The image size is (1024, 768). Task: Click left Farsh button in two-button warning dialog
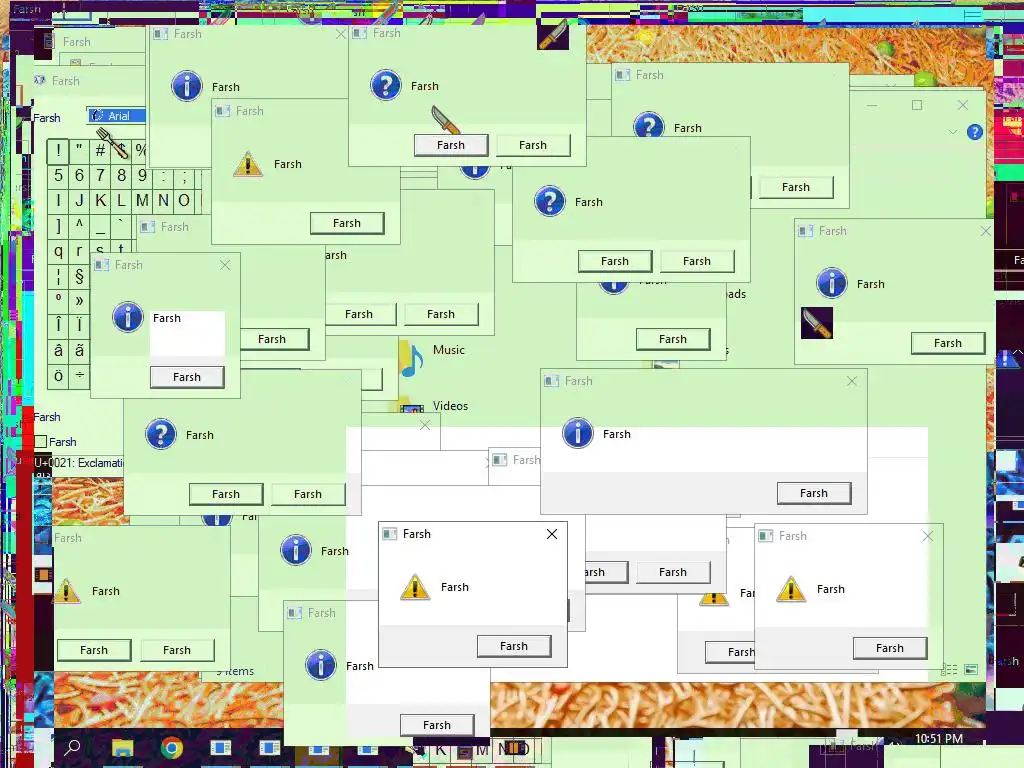(x=94, y=650)
